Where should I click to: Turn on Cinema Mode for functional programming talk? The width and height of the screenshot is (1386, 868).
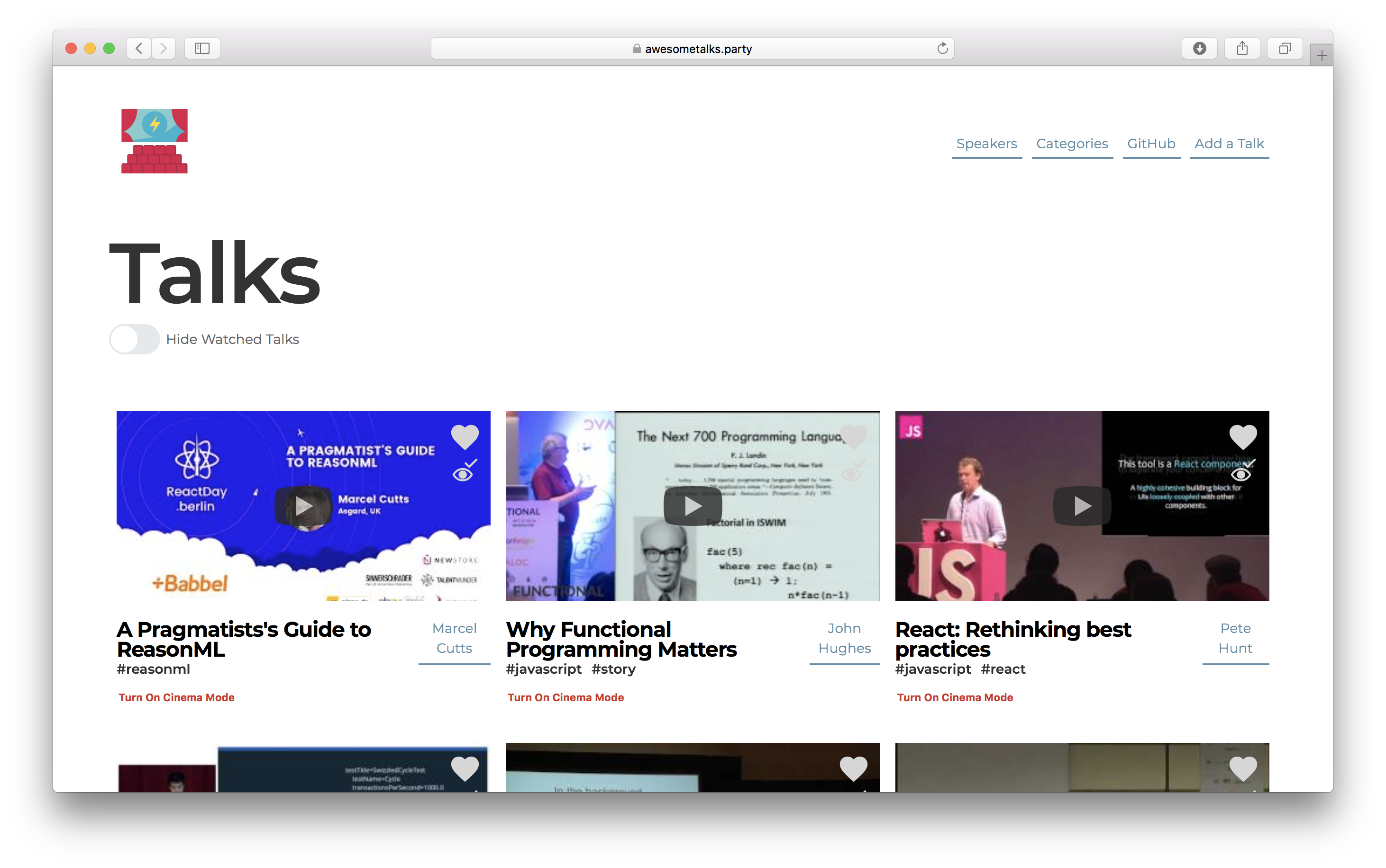pos(565,697)
